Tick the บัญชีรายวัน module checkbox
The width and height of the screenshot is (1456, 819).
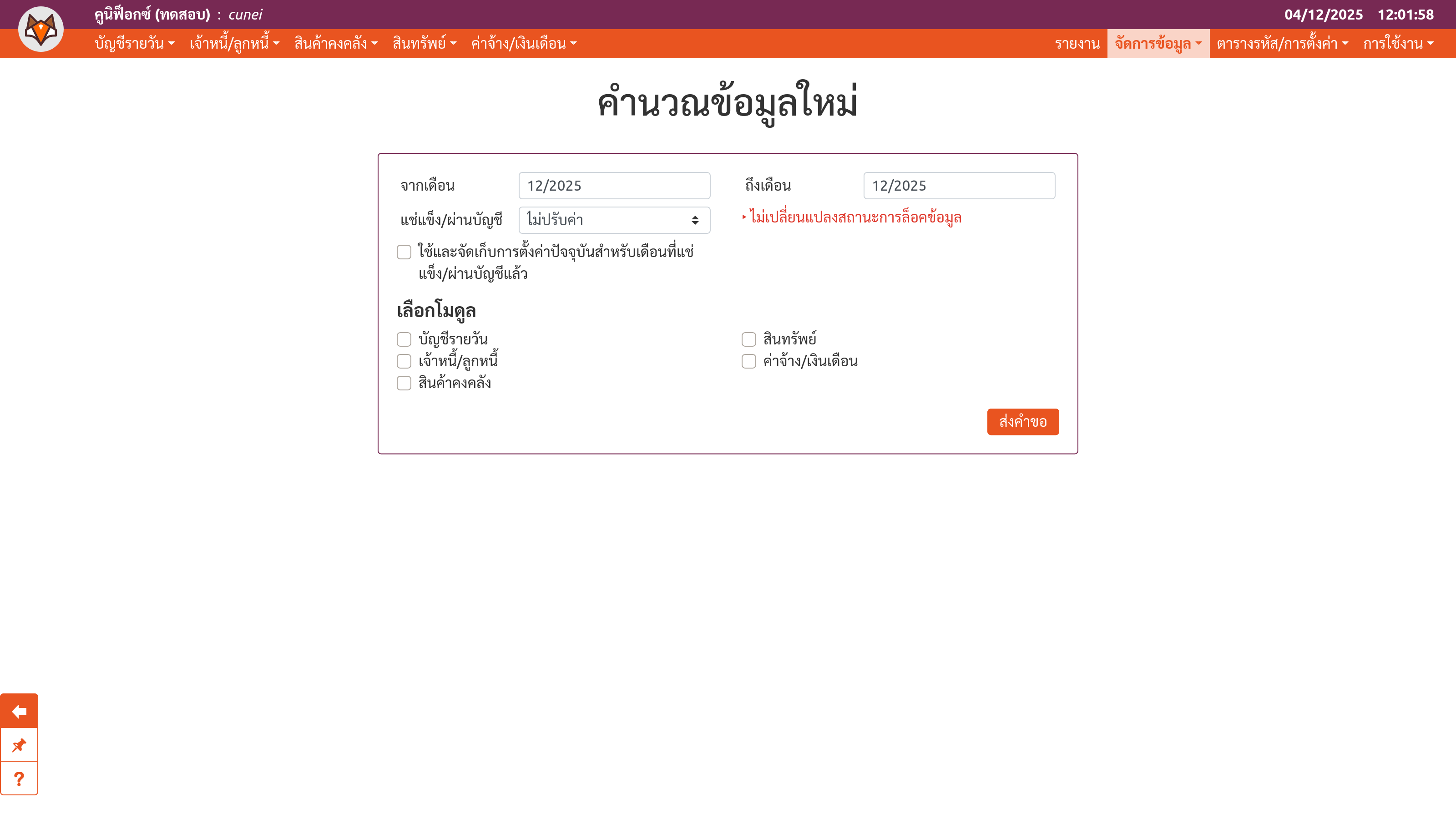(x=404, y=339)
